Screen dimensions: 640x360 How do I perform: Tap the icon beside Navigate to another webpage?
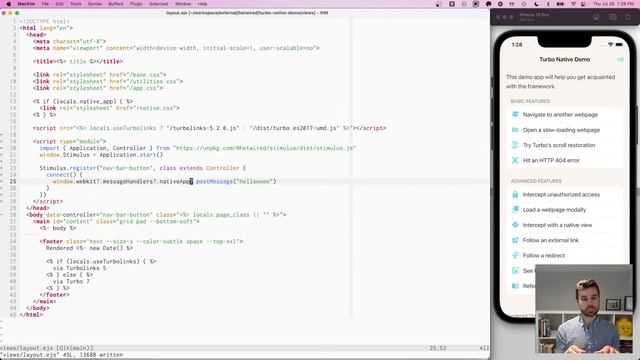click(515, 115)
